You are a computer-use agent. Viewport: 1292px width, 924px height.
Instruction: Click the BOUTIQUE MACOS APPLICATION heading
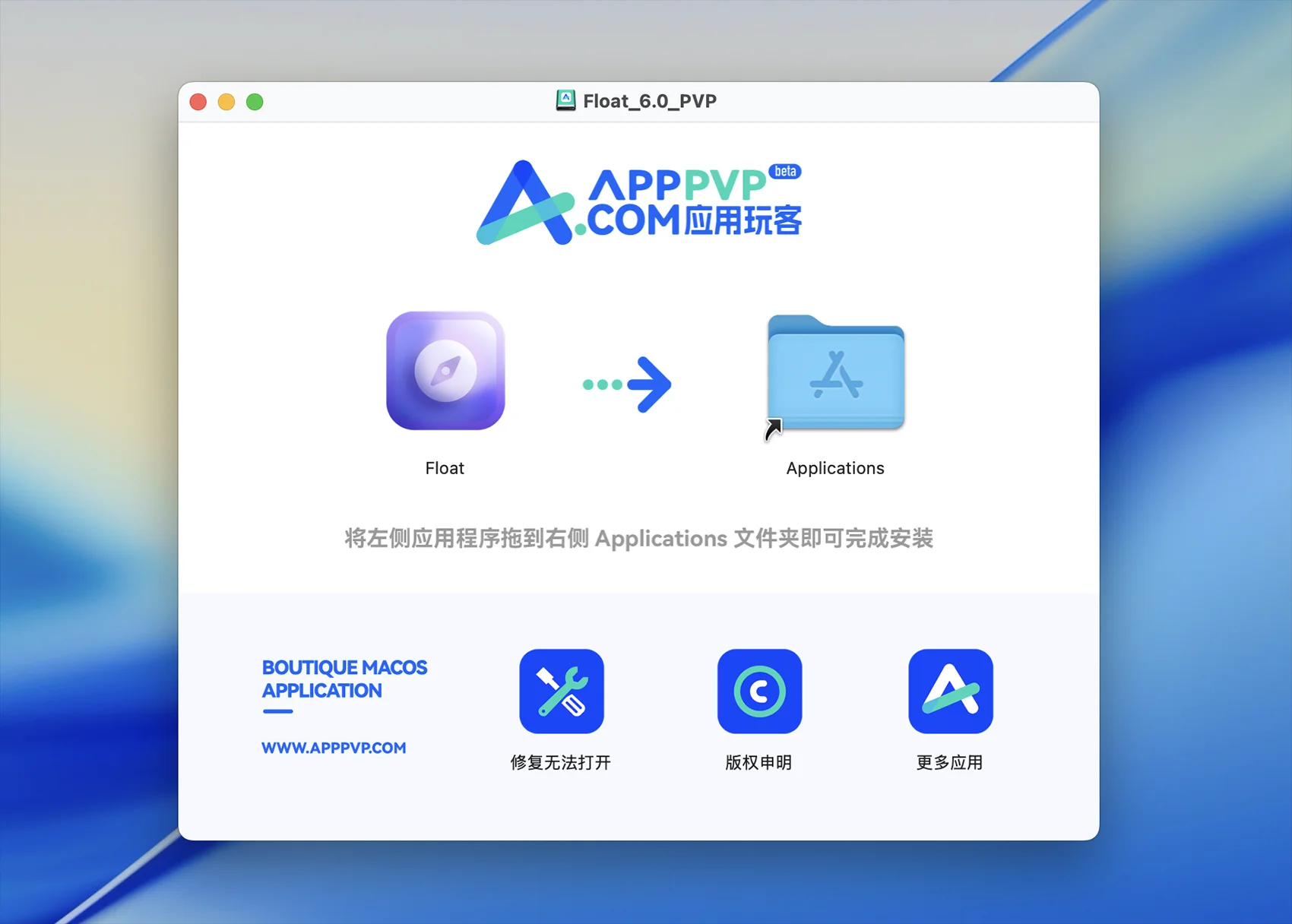click(x=344, y=679)
